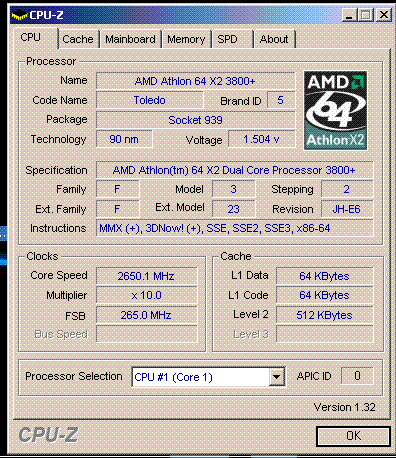Switch to the Cache tab

tap(78, 39)
